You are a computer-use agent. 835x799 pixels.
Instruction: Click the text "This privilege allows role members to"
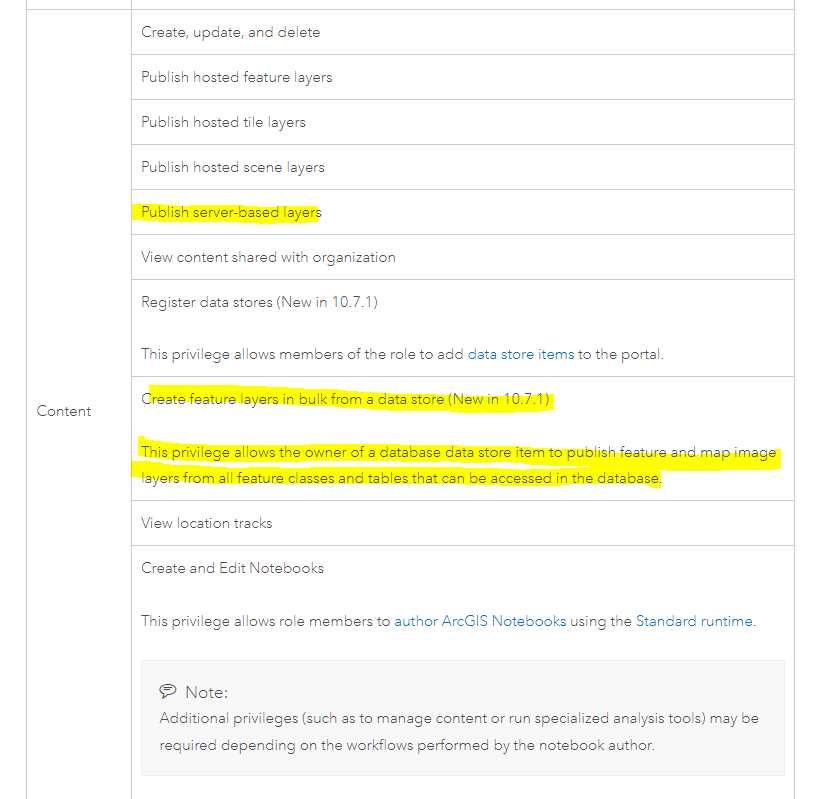[x=265, y=621]
